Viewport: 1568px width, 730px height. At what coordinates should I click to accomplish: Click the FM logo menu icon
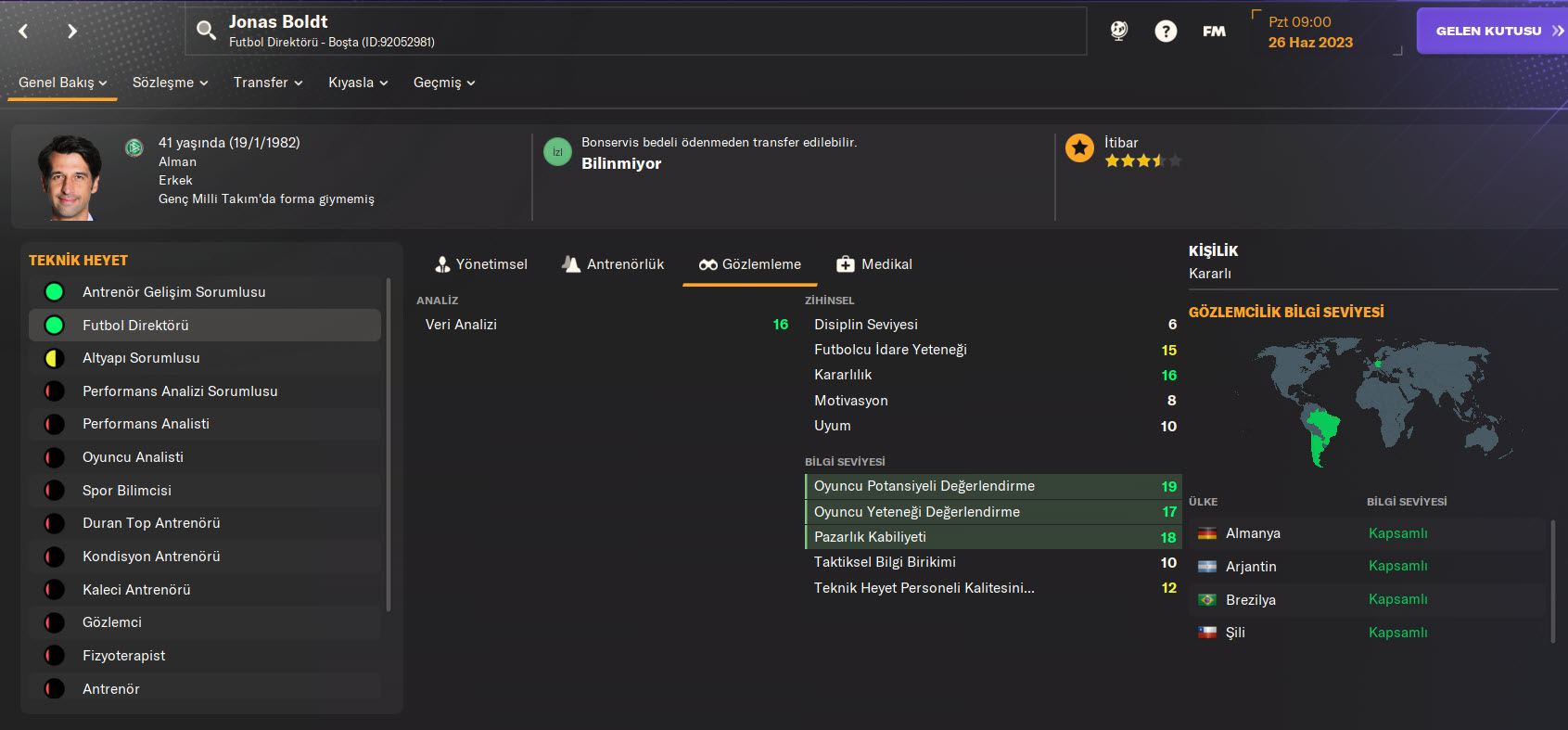1214,32
